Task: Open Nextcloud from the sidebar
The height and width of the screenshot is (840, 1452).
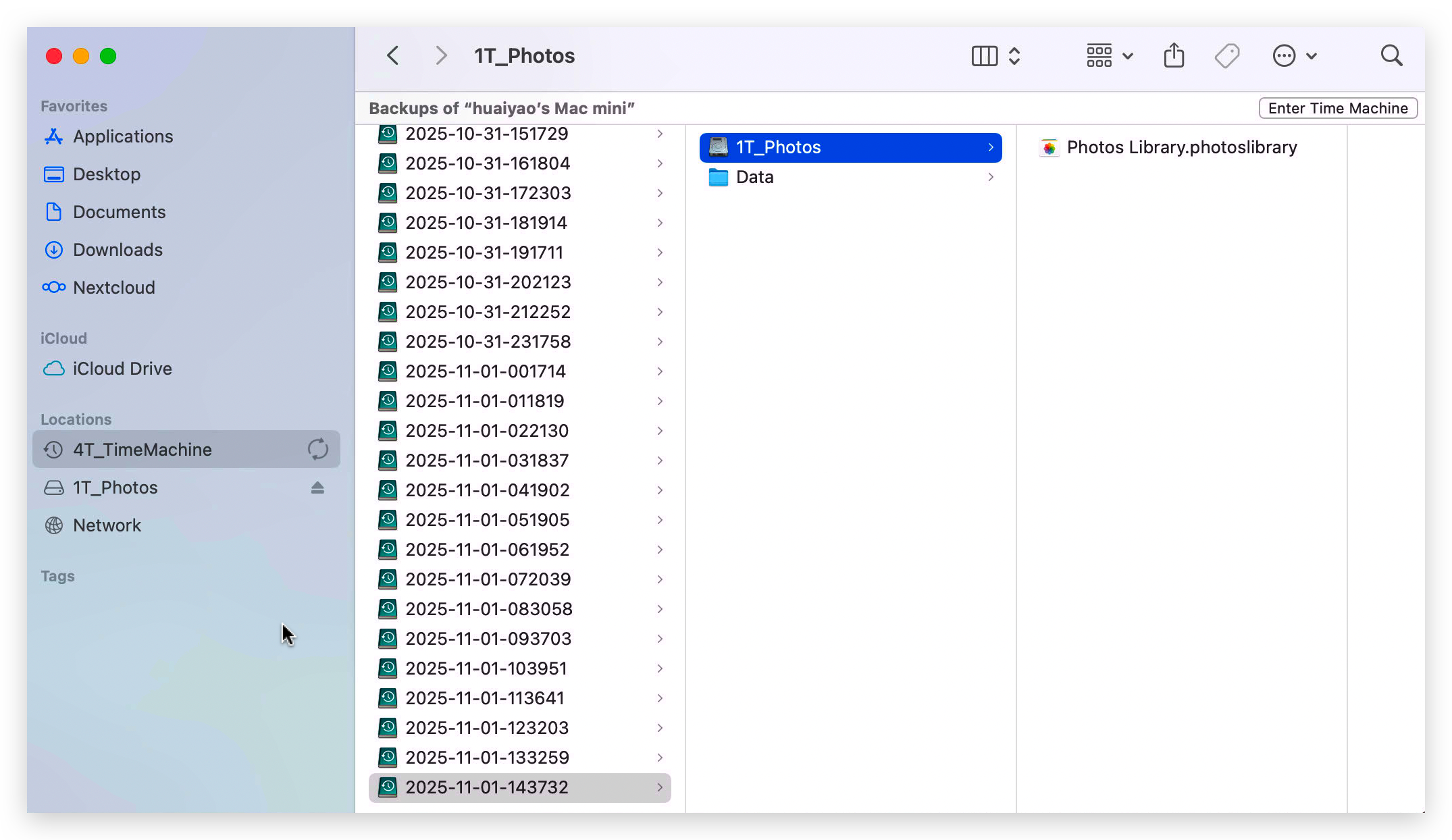Action: [113, 288]
